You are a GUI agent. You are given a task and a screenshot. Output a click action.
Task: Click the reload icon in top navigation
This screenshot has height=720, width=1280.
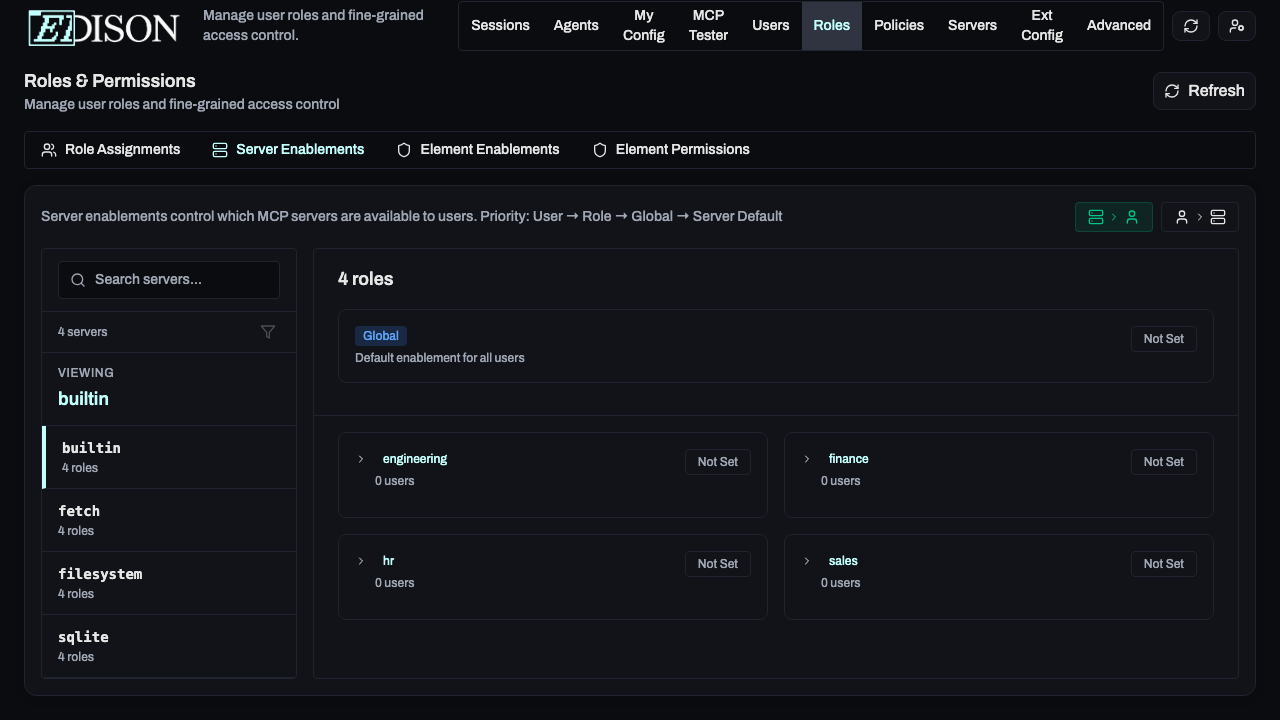pyautogui.click(x=1191, y=26)
